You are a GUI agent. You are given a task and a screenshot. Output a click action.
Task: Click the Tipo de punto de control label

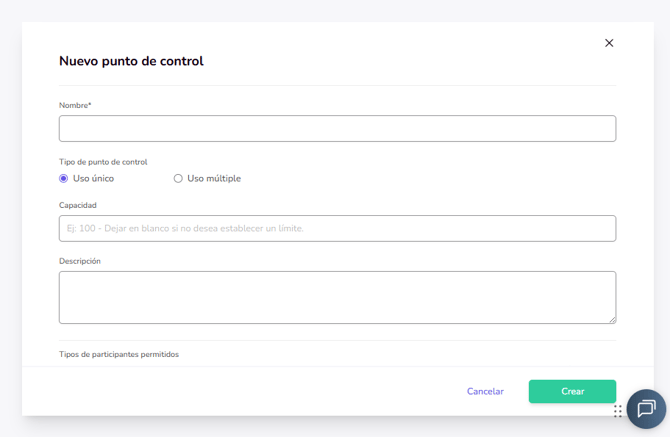103,162
